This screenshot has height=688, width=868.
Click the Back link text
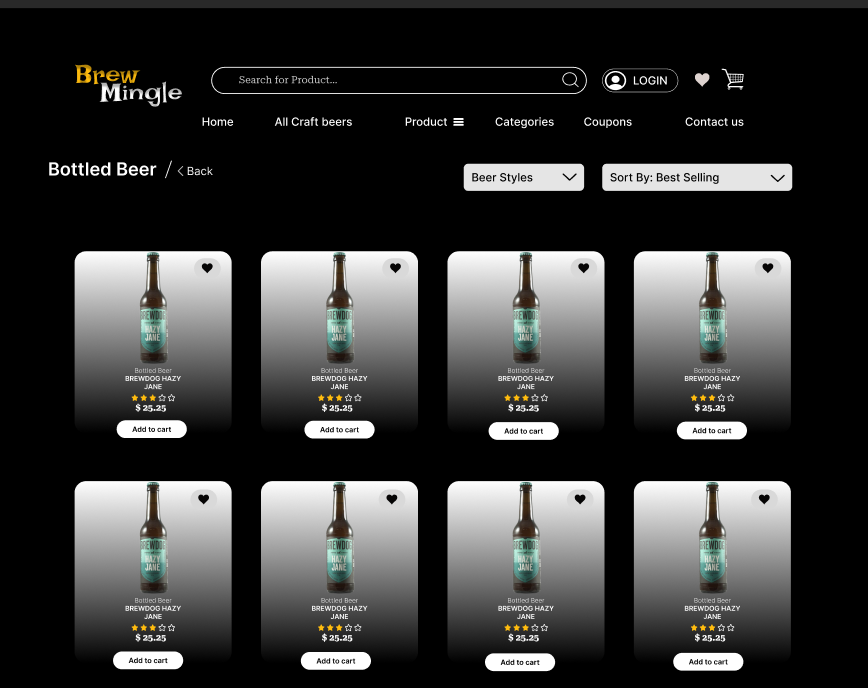click(200, 171)
